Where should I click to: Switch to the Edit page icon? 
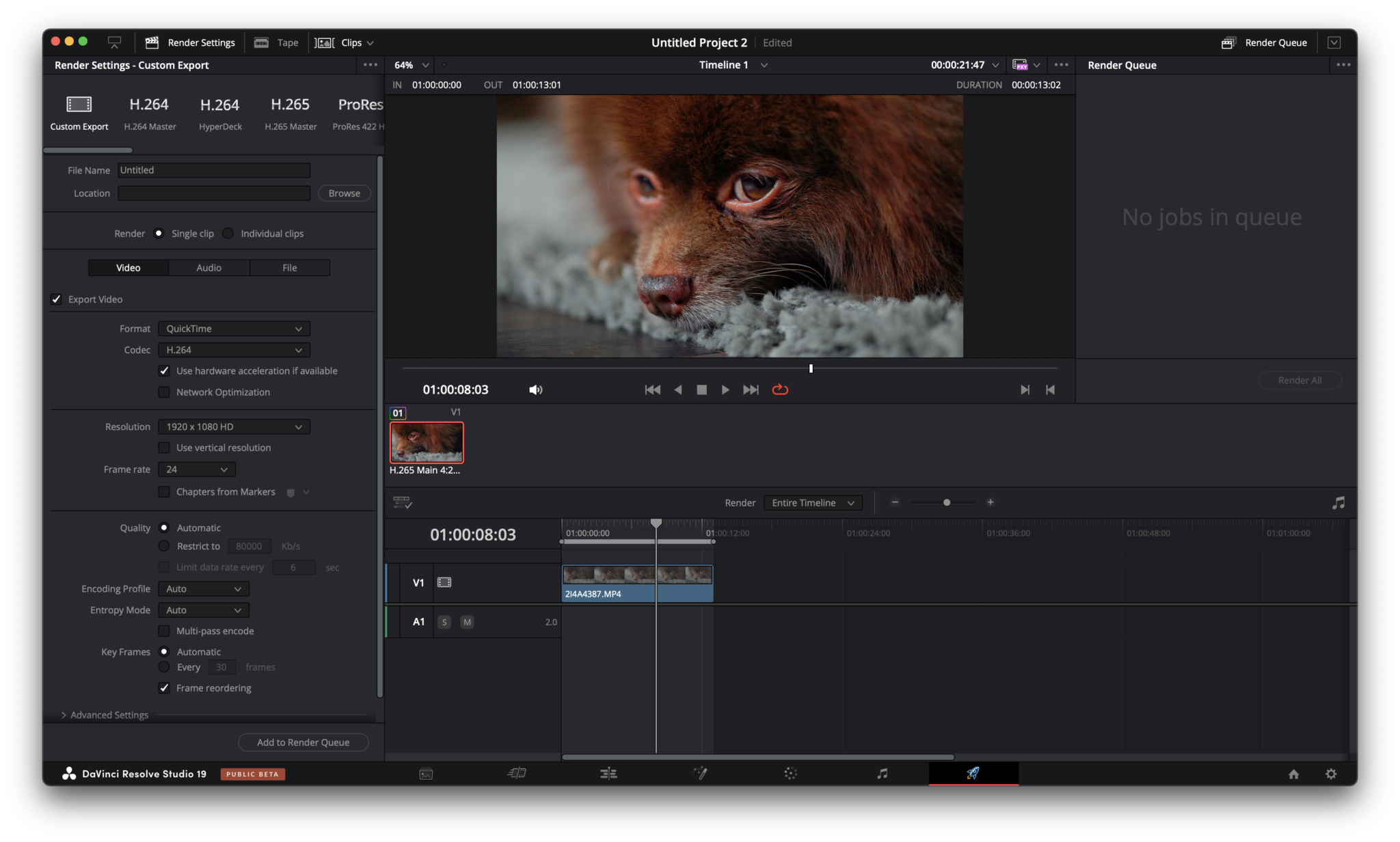pyautogui.click(x=608, y=773)
